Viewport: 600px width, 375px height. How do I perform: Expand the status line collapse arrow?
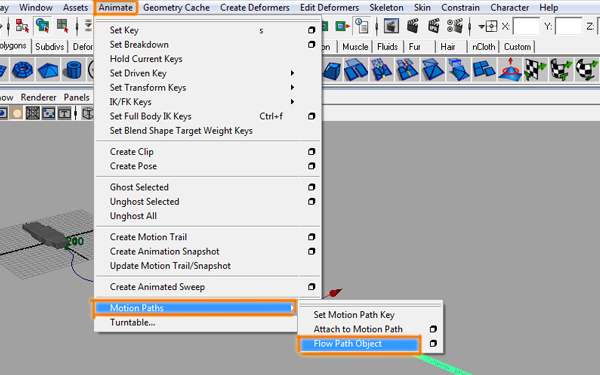coord(88,26)
